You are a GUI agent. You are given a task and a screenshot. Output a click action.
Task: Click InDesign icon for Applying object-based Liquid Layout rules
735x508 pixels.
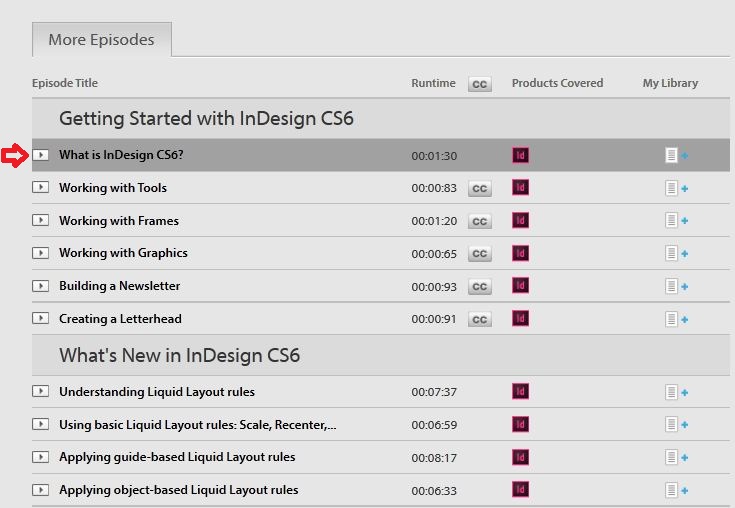coord(520,490)
